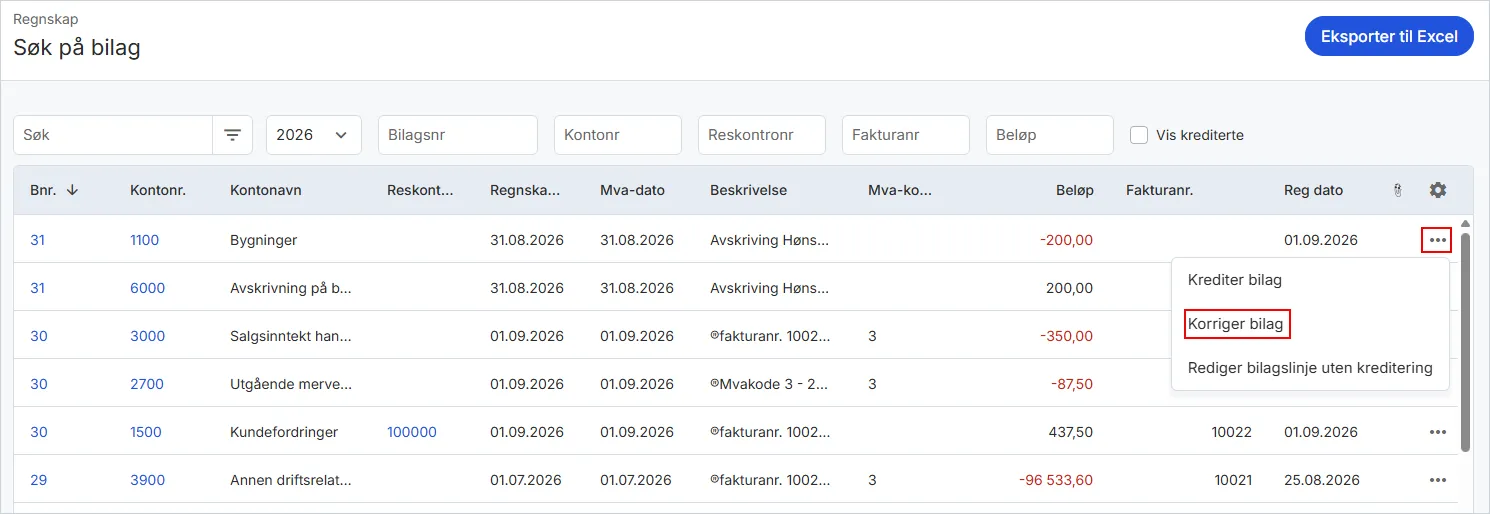This screenshot has width=1490, height=514.
Task: Click the Fakturanr filter field
Action: coord(906,135)
